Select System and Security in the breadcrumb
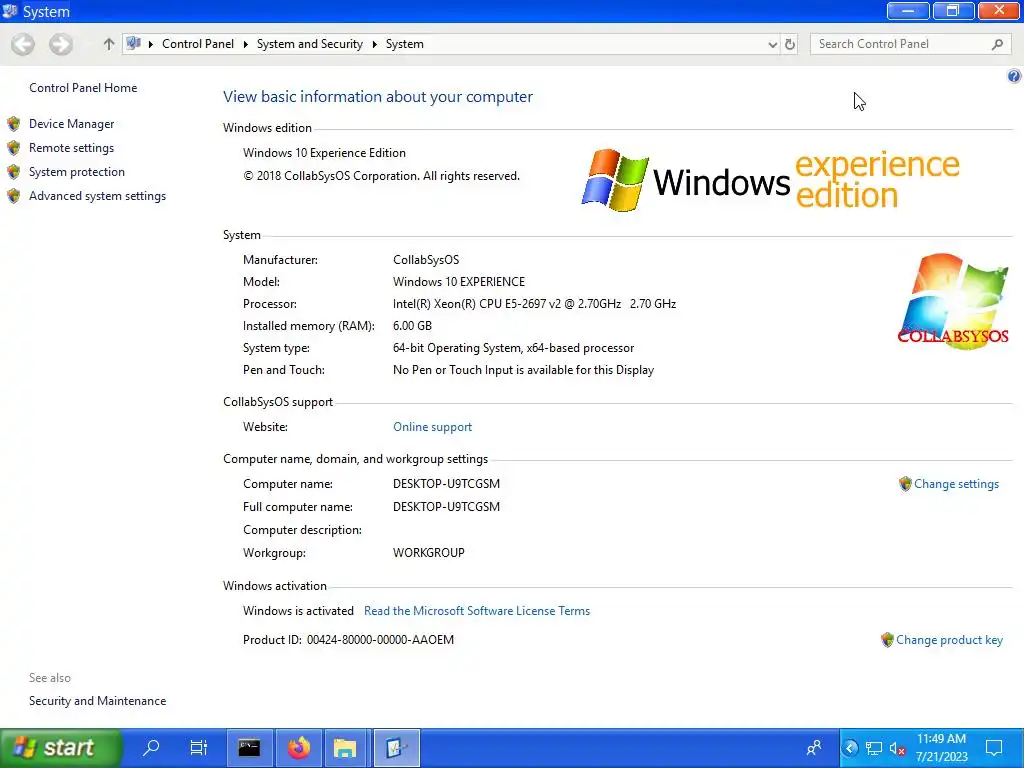 [x=310, y=44]
